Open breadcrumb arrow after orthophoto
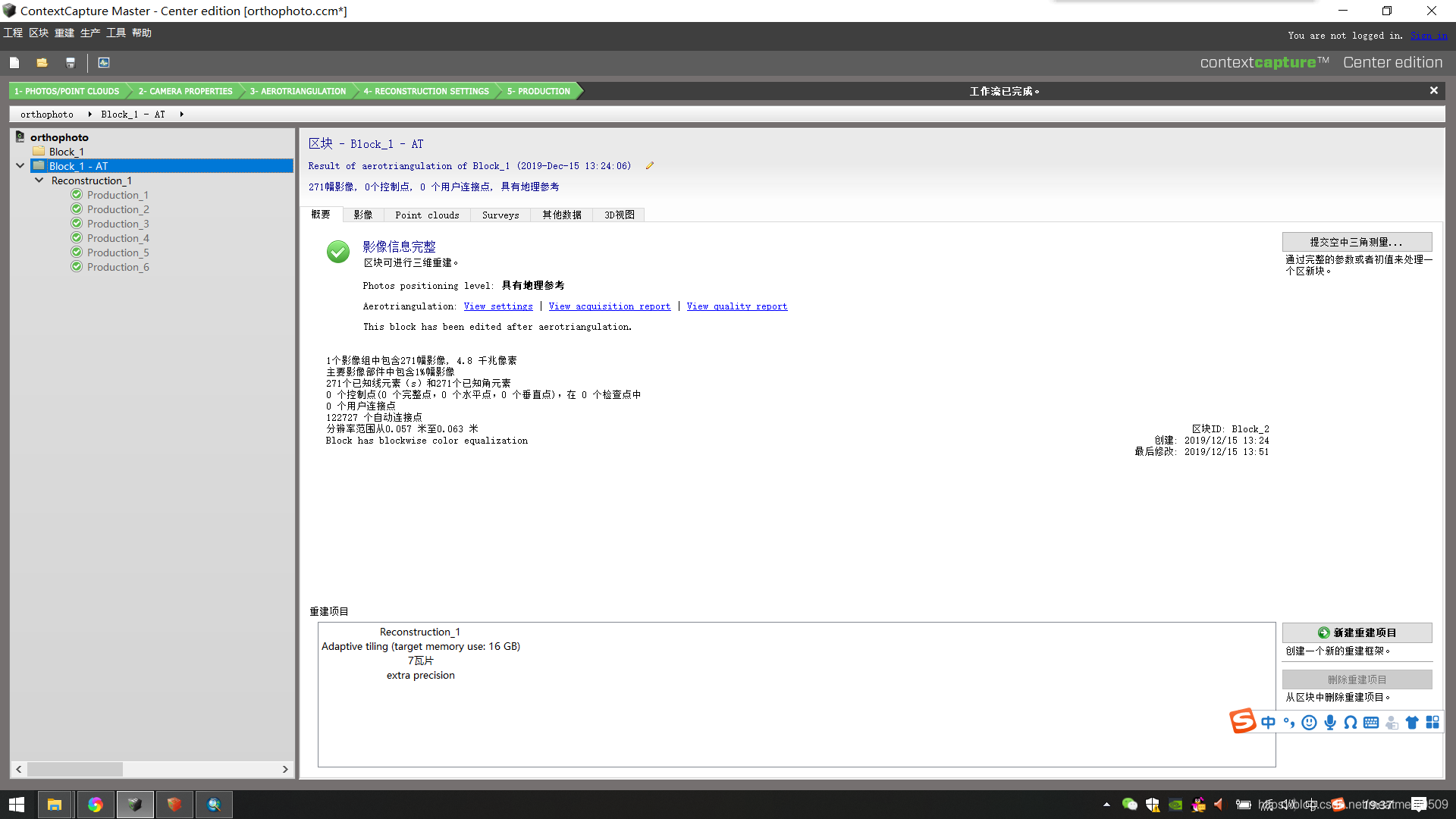The image size is (1456, 819). [89, 115]
